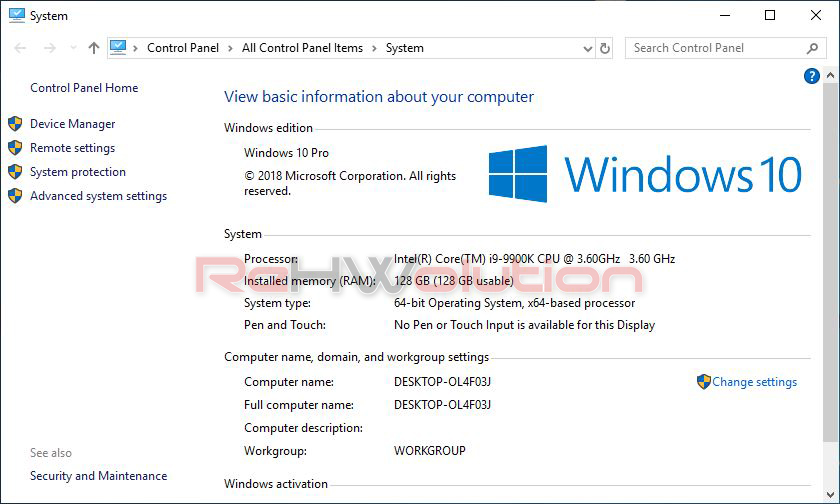Go back using the Back arrow
Viewport: 840px width, 504px height.
click(20, 48)
